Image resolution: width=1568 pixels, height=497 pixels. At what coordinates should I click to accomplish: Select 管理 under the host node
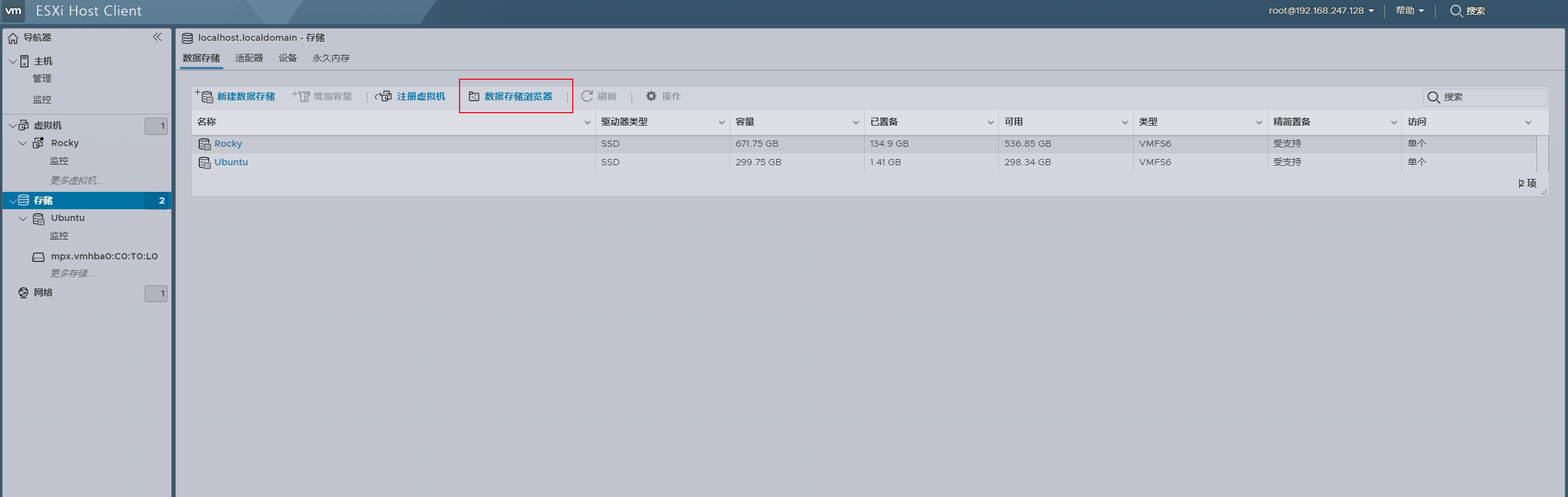pyautogui.click(x=42, y=79)
